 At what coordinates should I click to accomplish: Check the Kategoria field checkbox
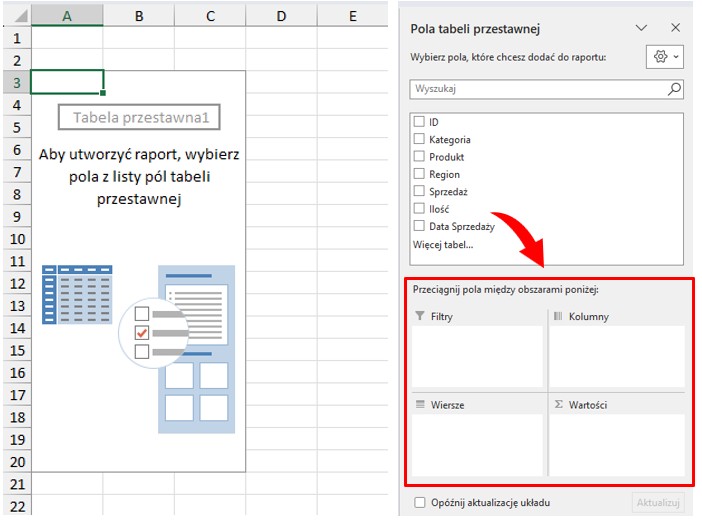pyautogui.click(x=419, y=139)
